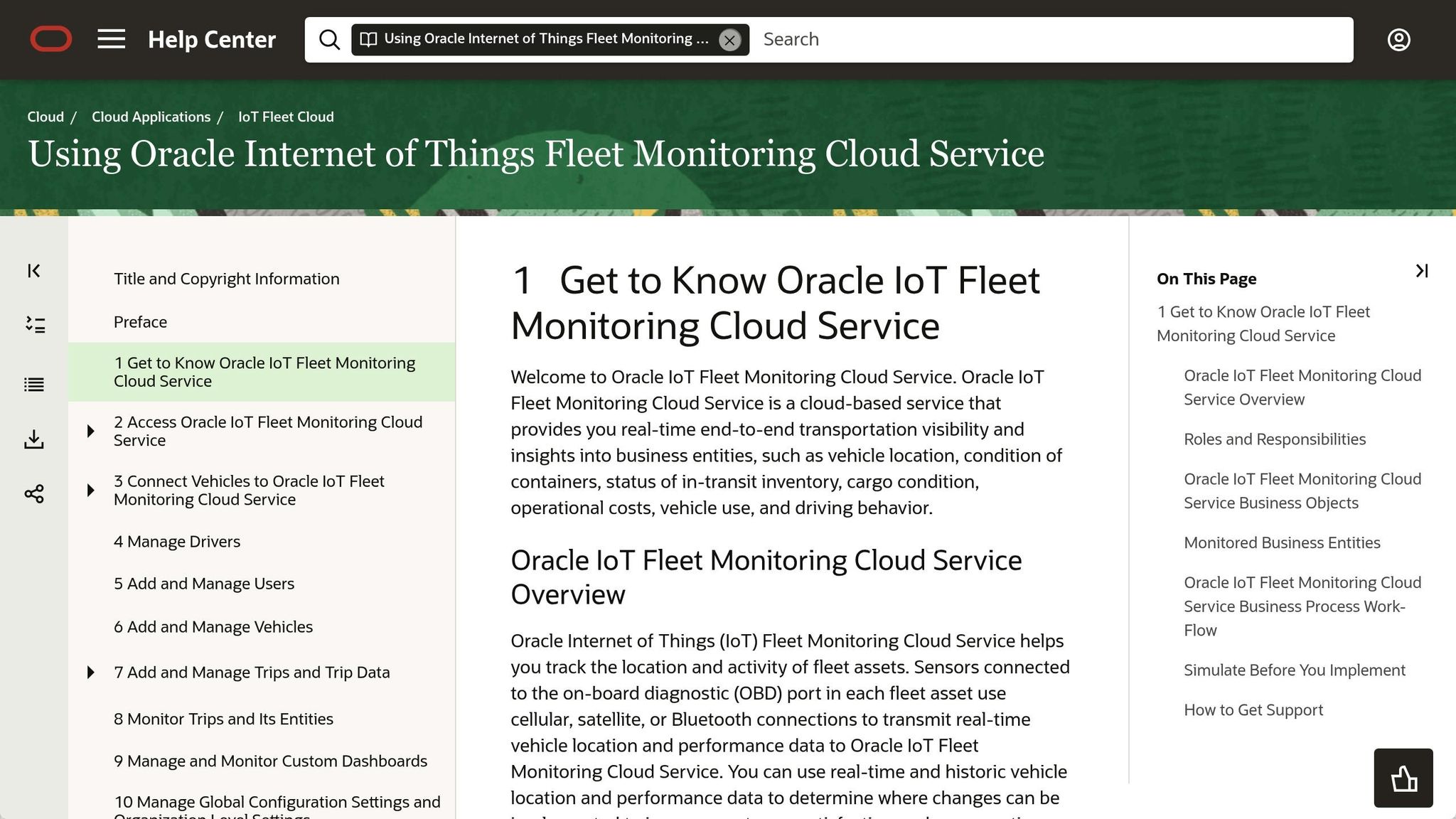Jump to Simulate Before You Implement
The image size is (1456, 819).
click(x=1295, y=670)
